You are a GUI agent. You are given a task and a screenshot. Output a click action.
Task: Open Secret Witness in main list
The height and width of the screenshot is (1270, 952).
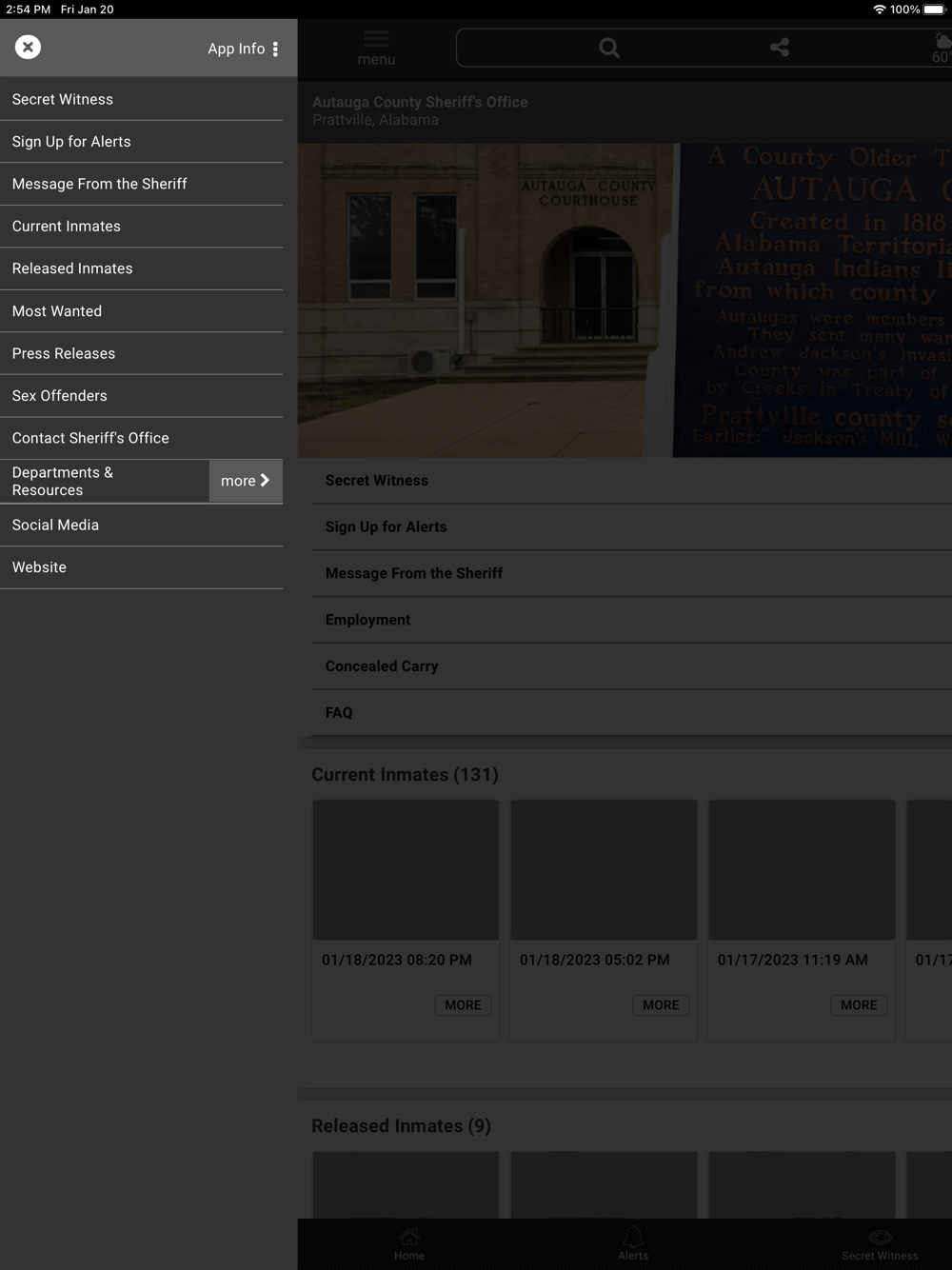click(631, 481)
